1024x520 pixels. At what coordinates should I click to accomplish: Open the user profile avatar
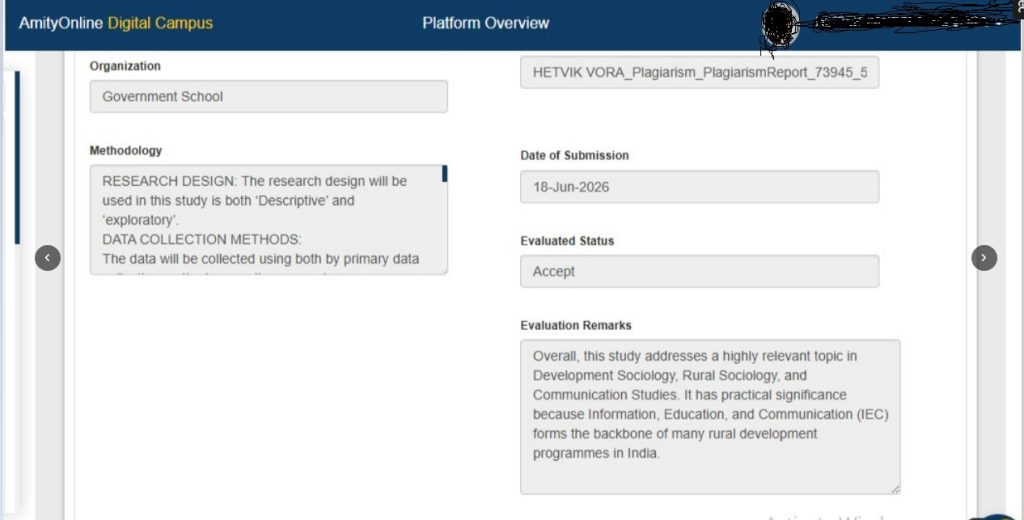coord(780,25)
